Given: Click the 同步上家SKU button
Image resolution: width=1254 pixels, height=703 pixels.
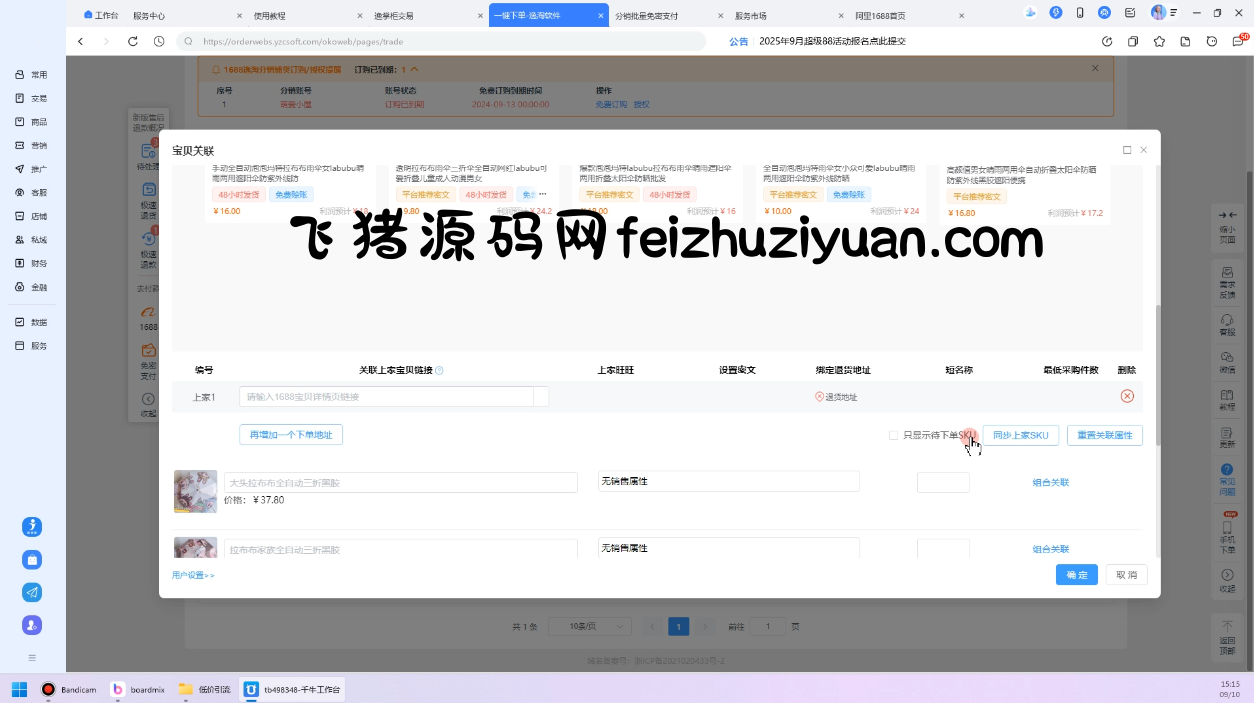Looking at the screenshot, I should [x=1020, y=435].
